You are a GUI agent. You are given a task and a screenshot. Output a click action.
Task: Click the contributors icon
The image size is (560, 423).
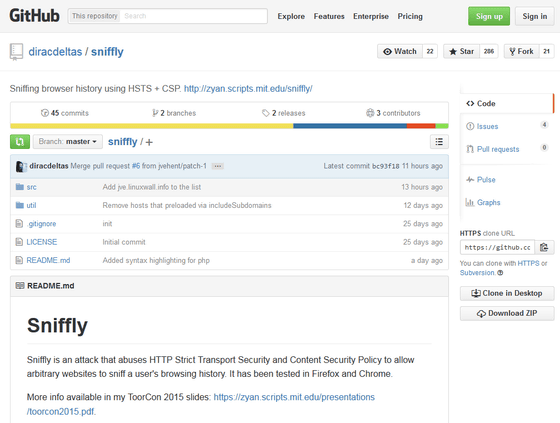tap(370, 113)
